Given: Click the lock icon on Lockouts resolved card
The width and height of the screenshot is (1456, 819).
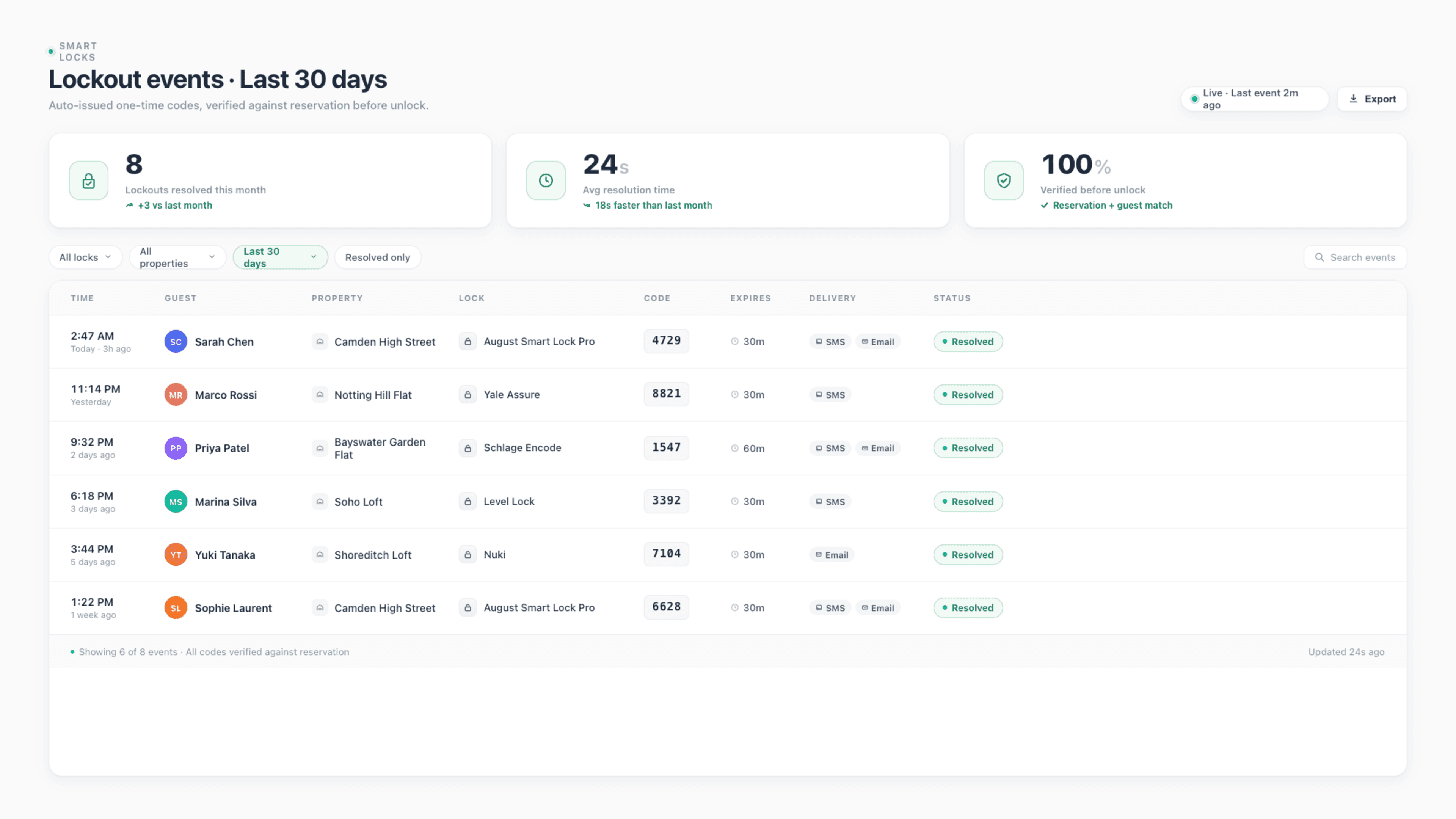Looking at the screenshot, I should 89,180.
